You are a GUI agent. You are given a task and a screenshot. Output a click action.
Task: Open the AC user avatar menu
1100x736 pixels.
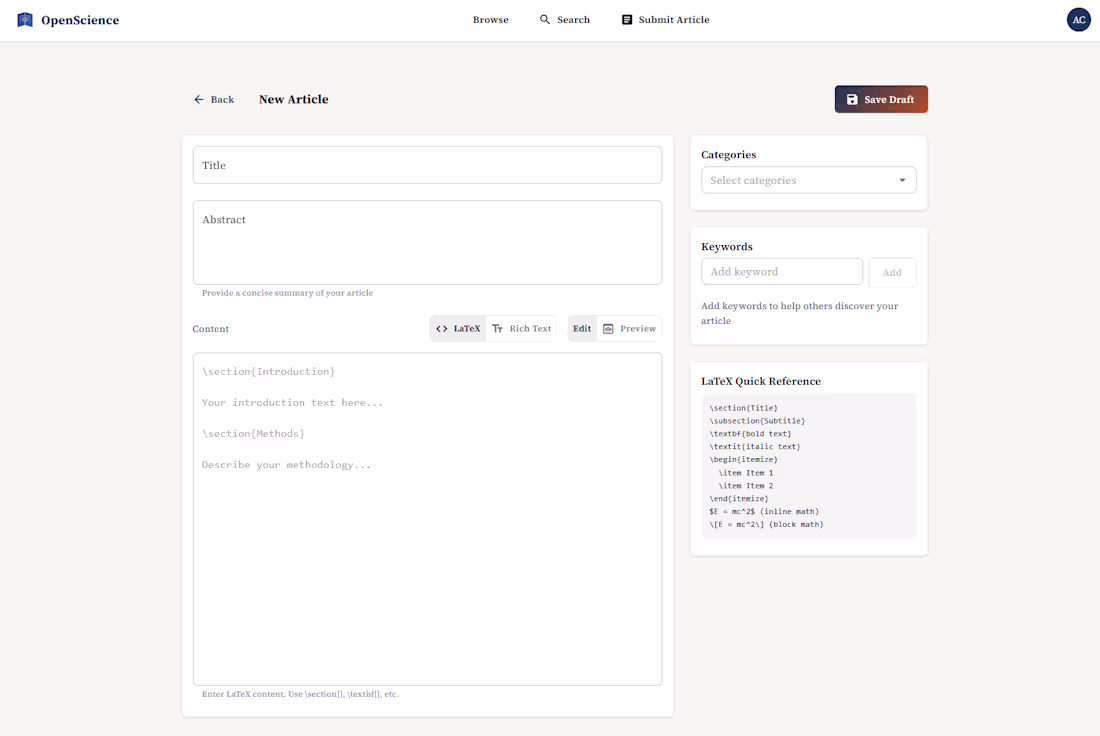1078,20
